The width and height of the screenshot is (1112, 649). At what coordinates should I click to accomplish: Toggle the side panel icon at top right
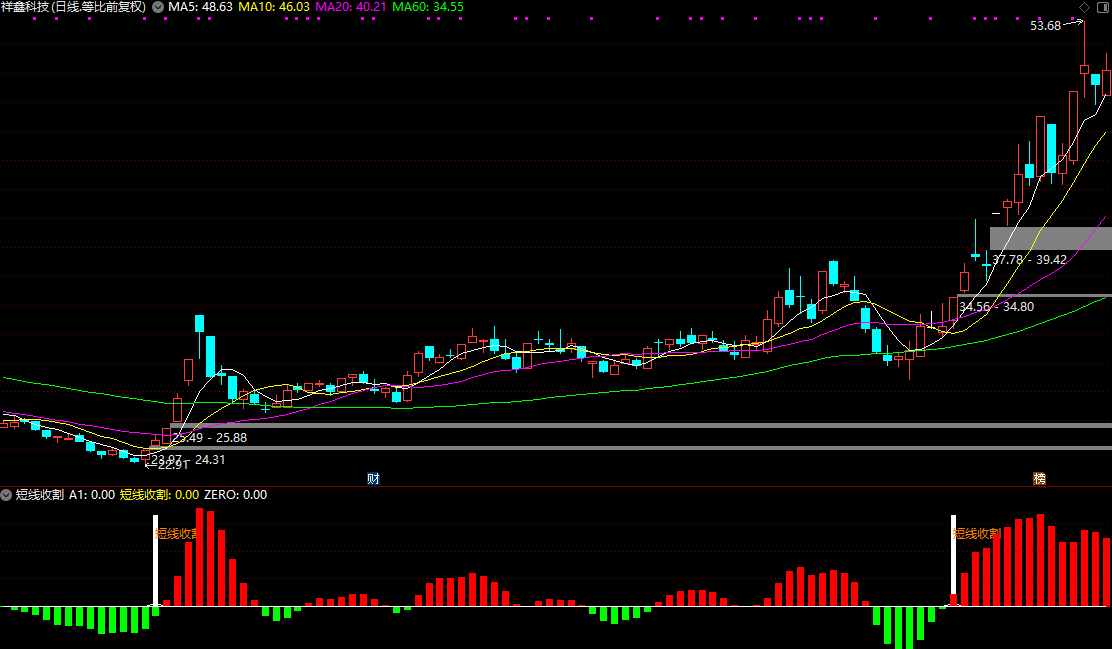coord(1103,7)
